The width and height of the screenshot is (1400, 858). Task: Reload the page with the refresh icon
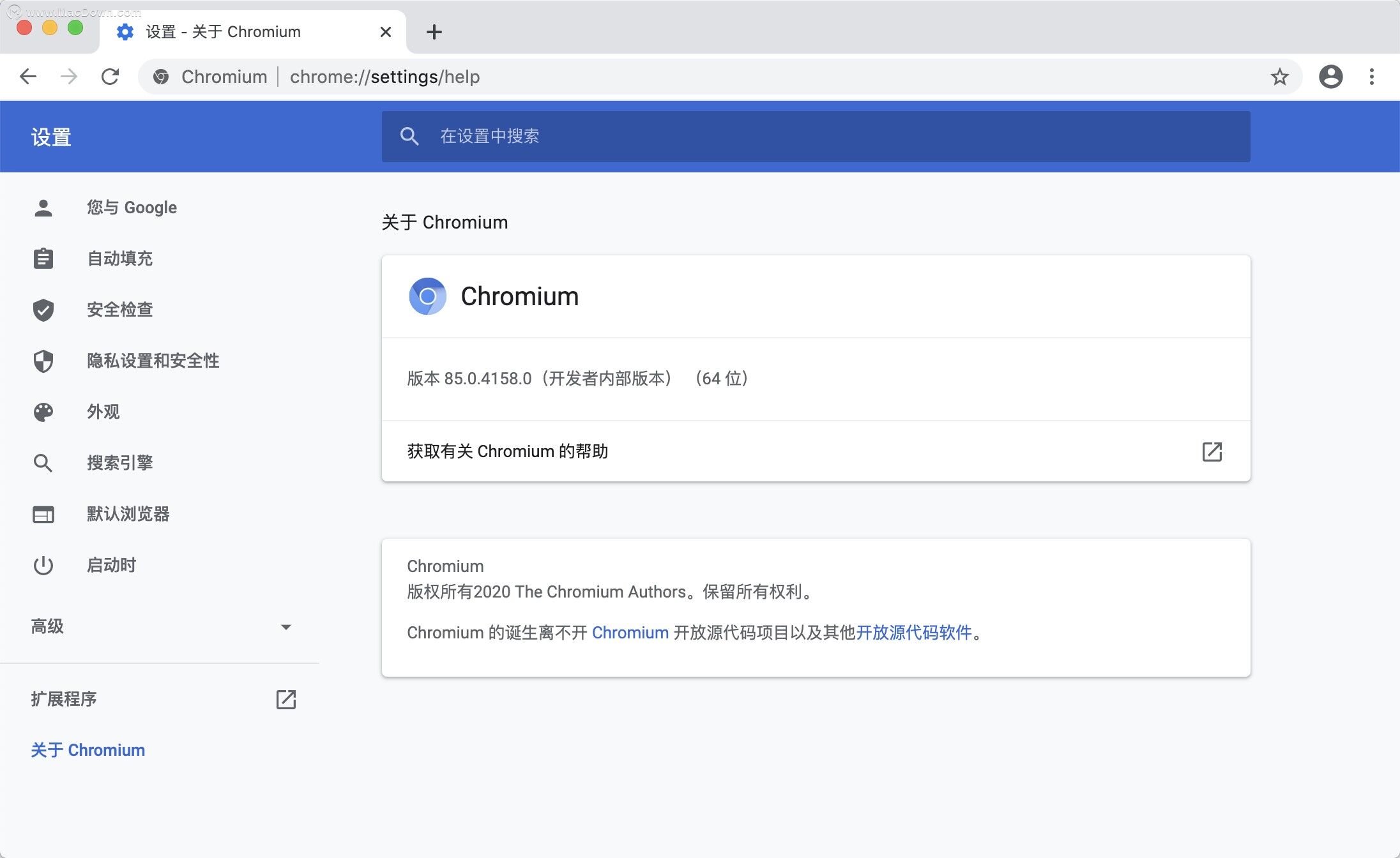pos(110,77)
